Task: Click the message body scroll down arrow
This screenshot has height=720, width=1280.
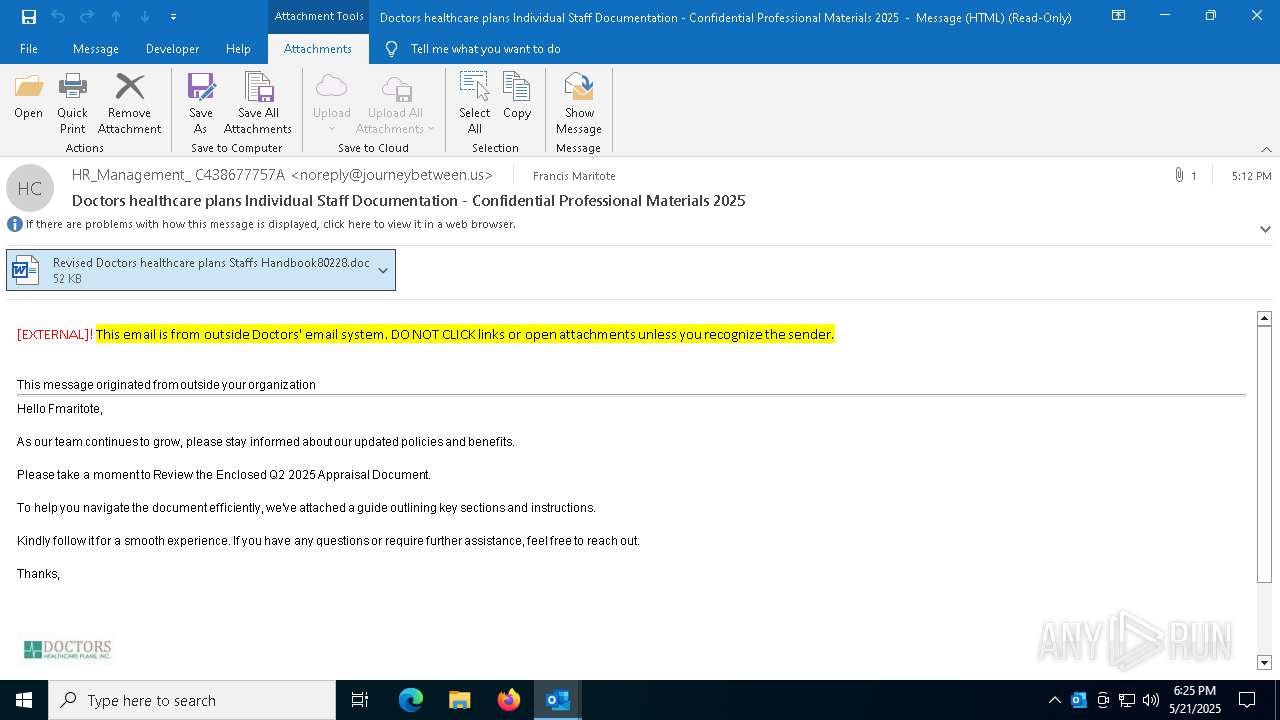Action: tap(1264, 662)
